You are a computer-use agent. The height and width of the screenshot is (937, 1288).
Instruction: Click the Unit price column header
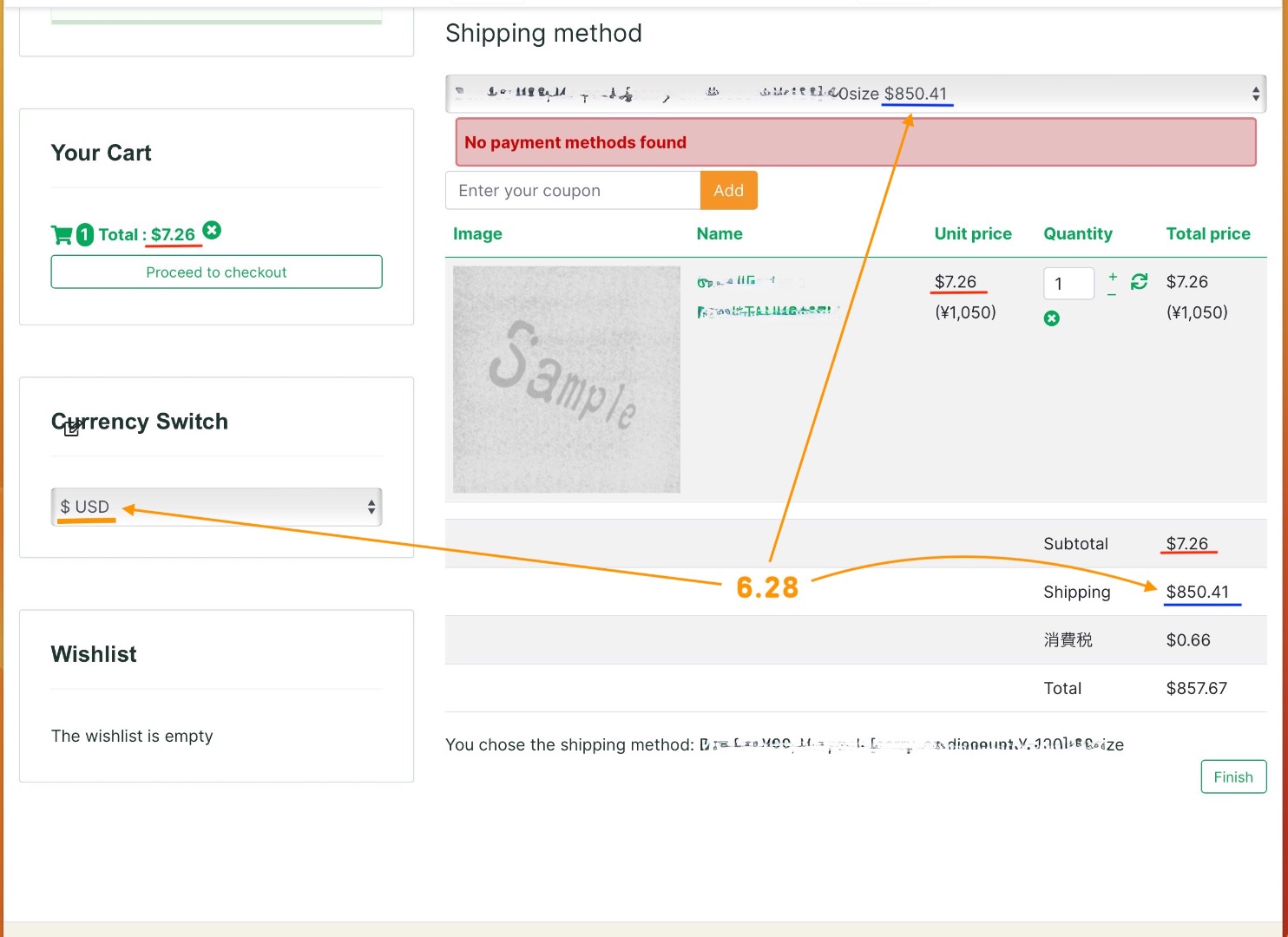pyautogui.click(x=972, y=233)
